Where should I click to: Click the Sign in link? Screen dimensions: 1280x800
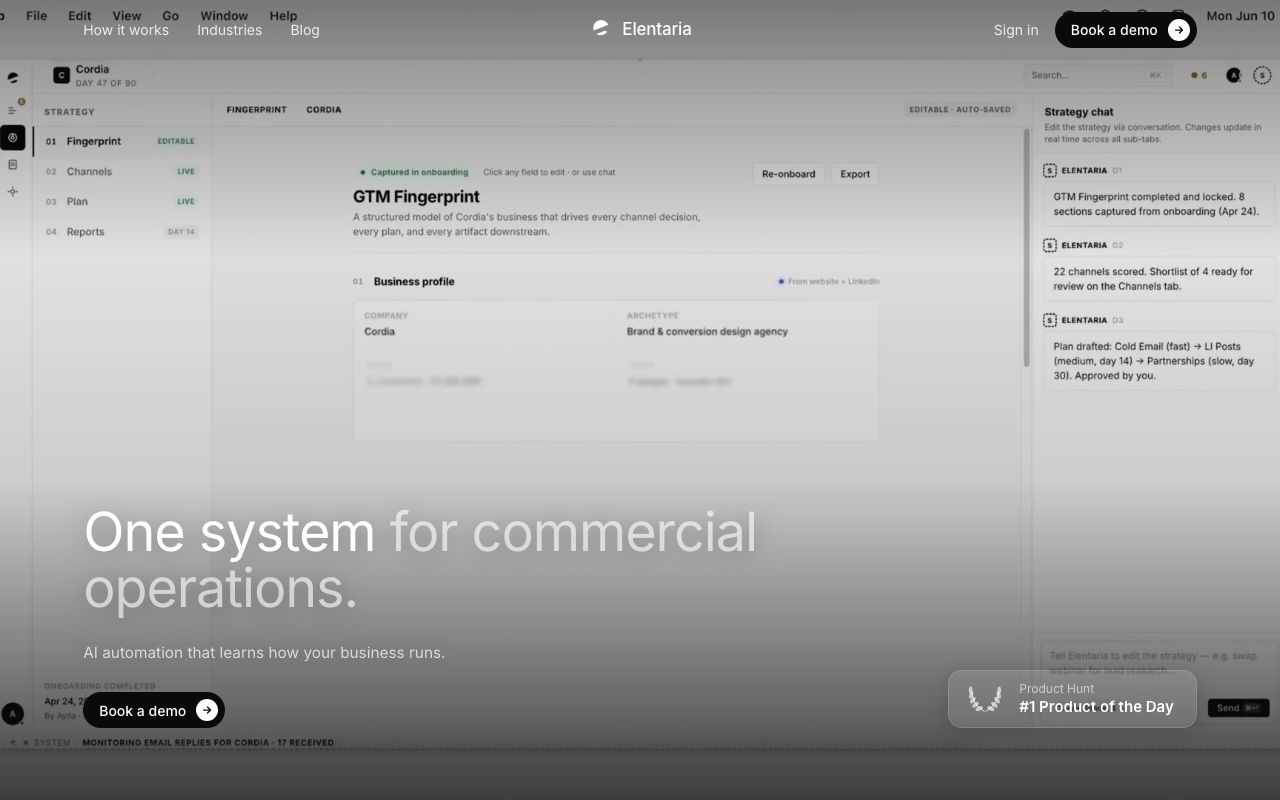click(x=1016, y=30)
